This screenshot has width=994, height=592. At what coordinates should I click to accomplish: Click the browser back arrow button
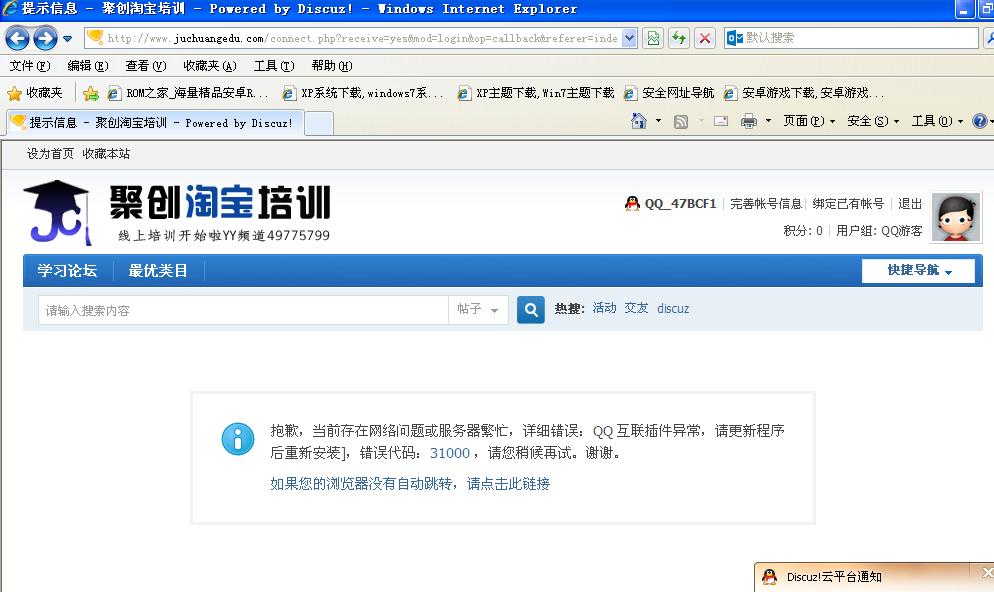[x=17, y=38]
